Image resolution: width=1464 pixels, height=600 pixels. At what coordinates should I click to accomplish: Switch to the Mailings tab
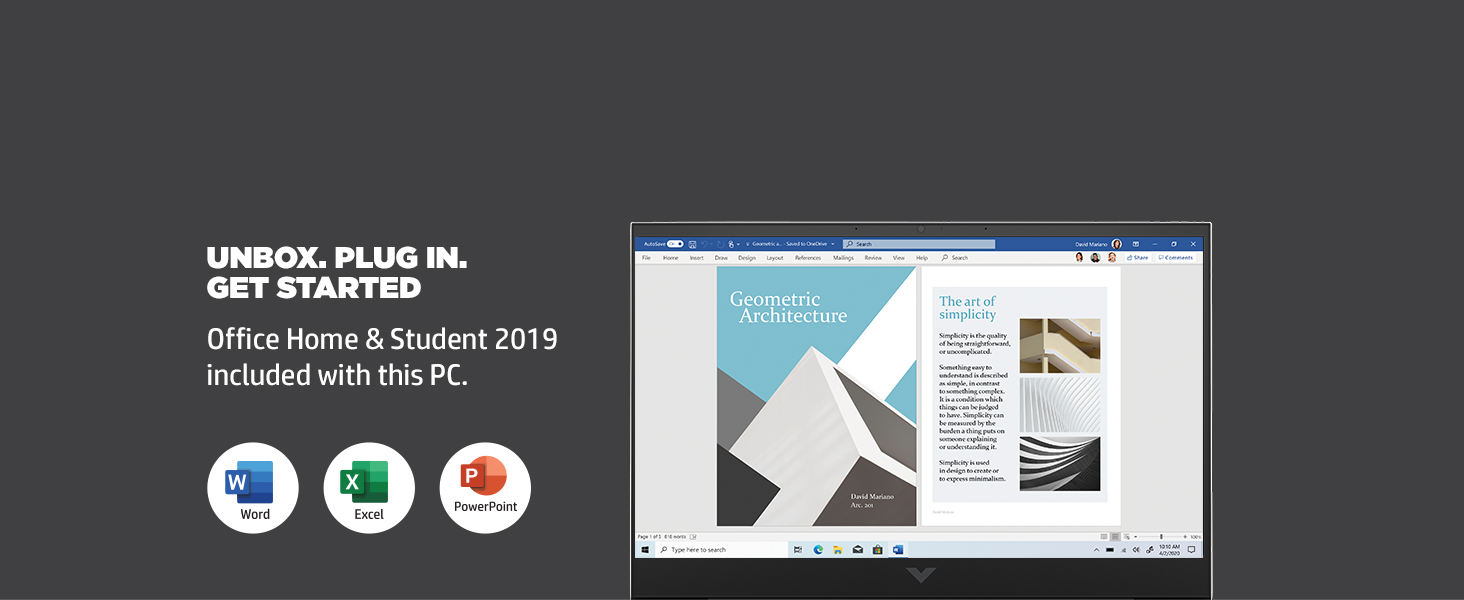point(843,258)
